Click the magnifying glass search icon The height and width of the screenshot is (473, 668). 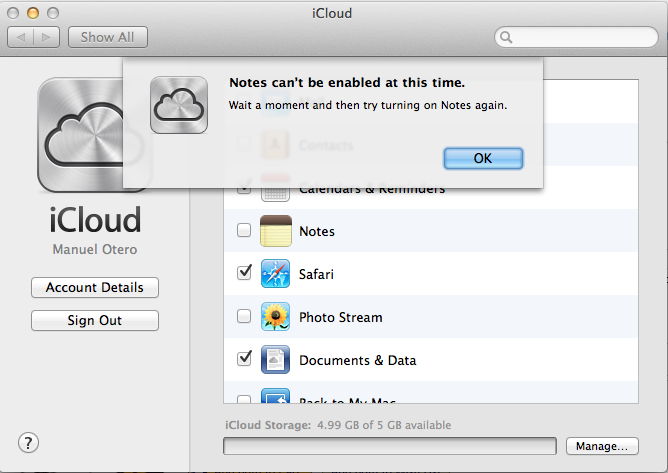click(507, 38)
